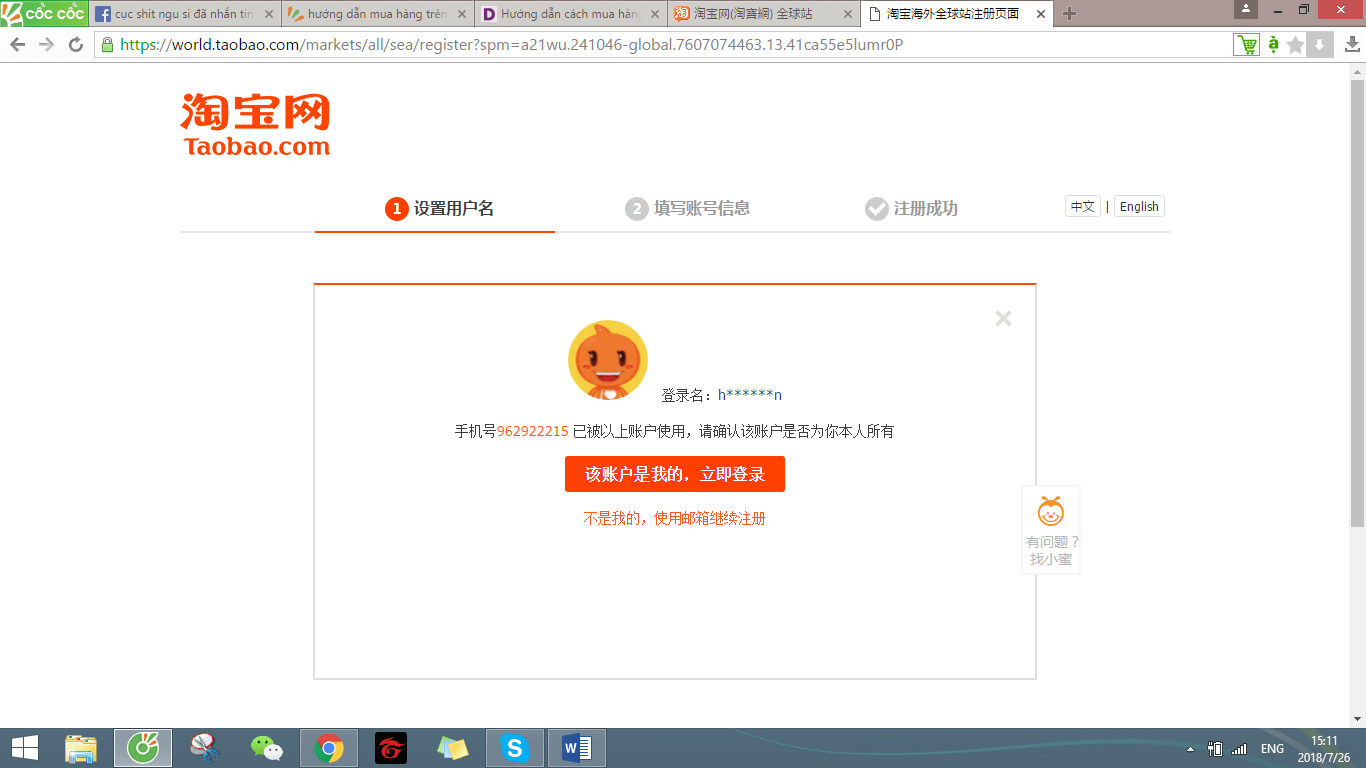Click 该账户是我的，立即登录 button

[675, 474]
